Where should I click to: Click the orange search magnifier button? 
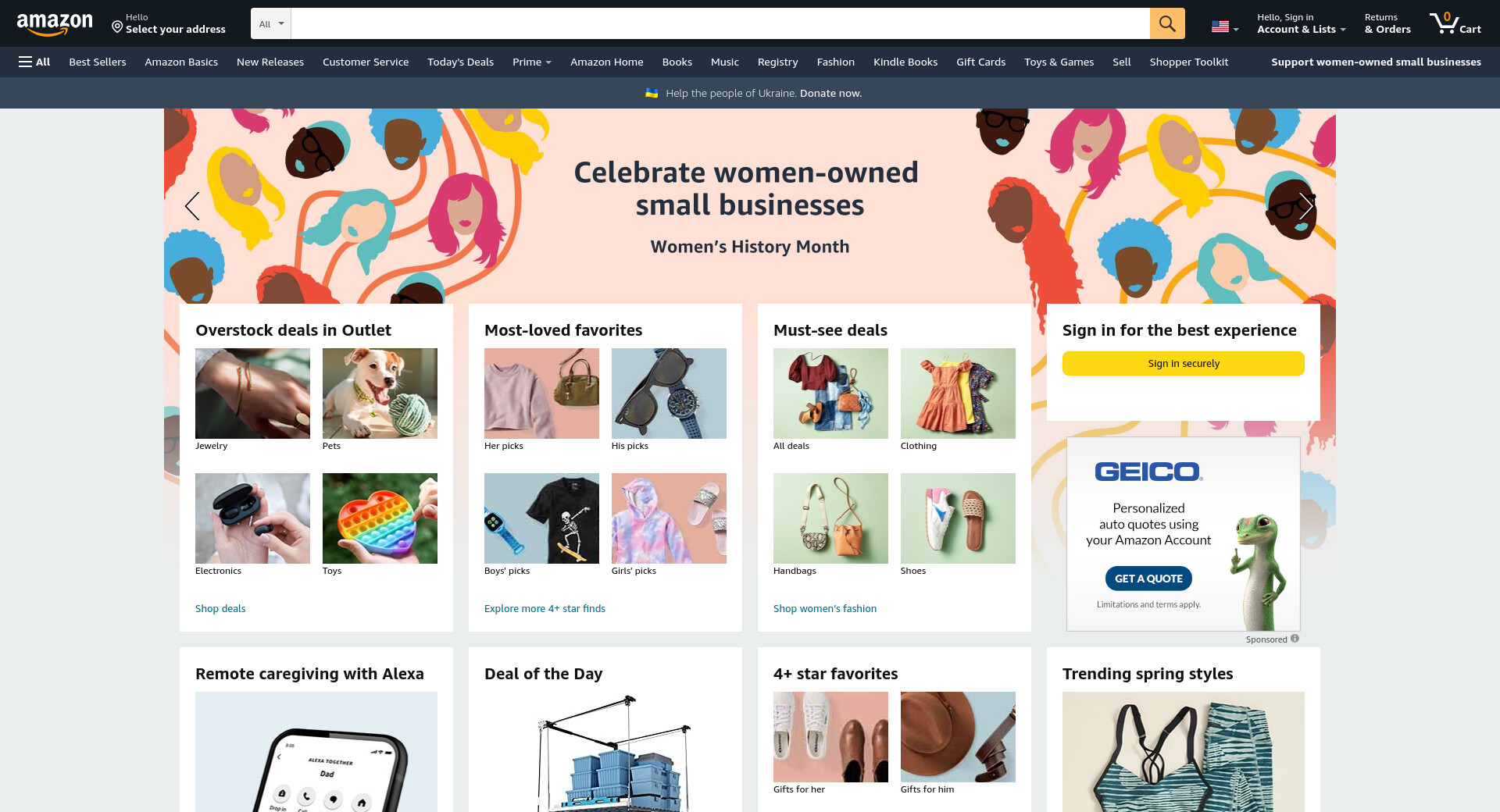1167,23
